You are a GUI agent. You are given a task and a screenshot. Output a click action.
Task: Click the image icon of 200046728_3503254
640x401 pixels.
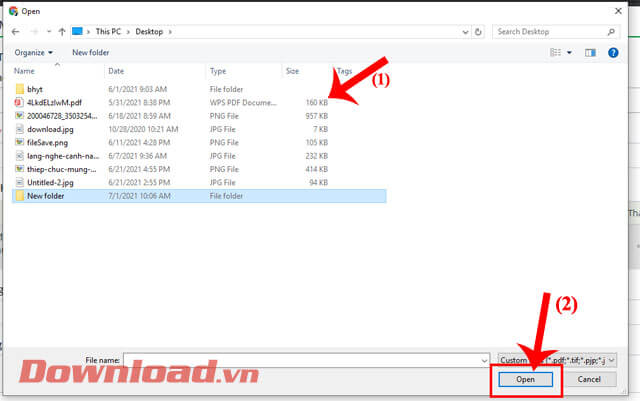click(19, 116)
